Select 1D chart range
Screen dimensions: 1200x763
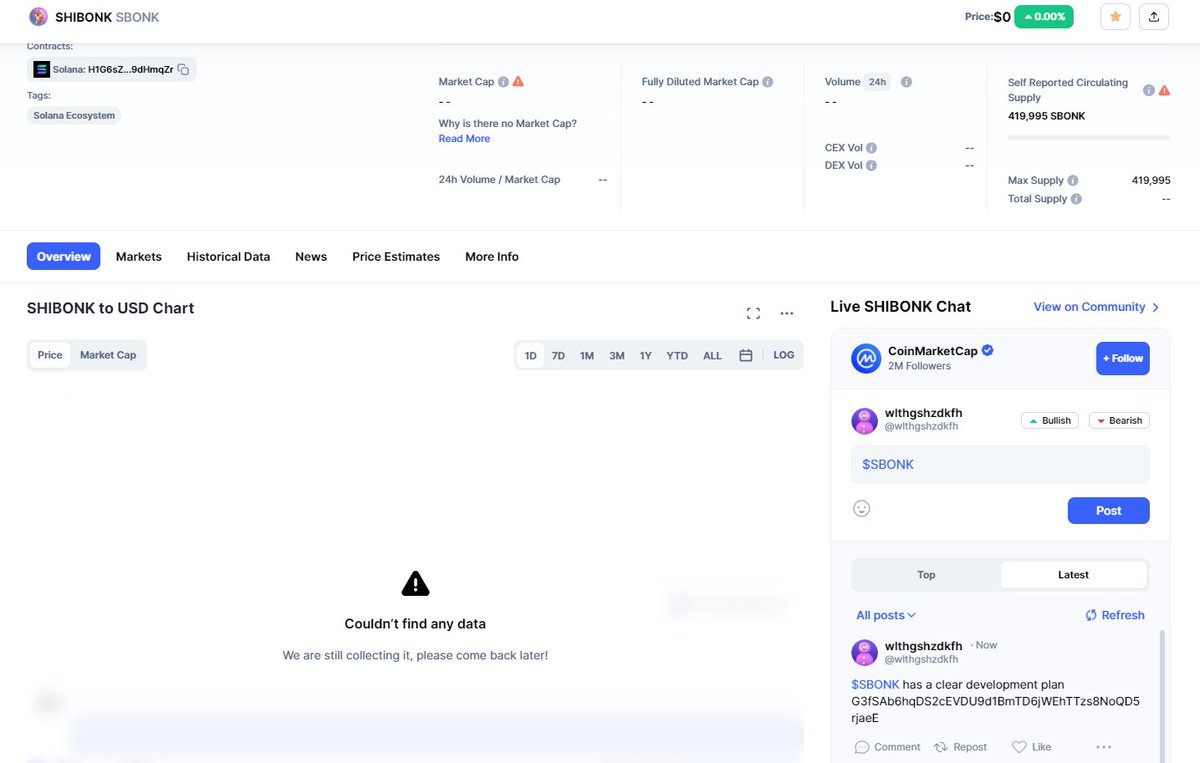tap(531, 355)
